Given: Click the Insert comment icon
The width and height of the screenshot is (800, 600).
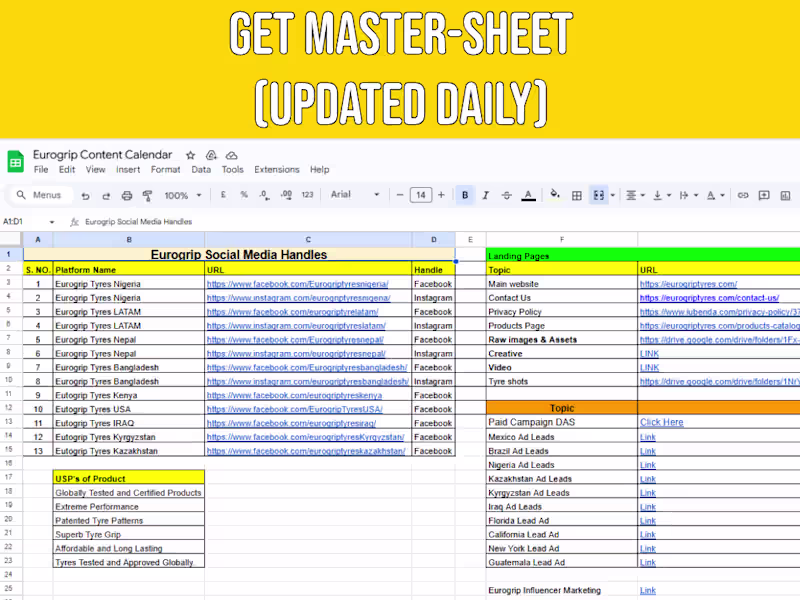Looking at the screenshot, I should (x=764, y=195).
